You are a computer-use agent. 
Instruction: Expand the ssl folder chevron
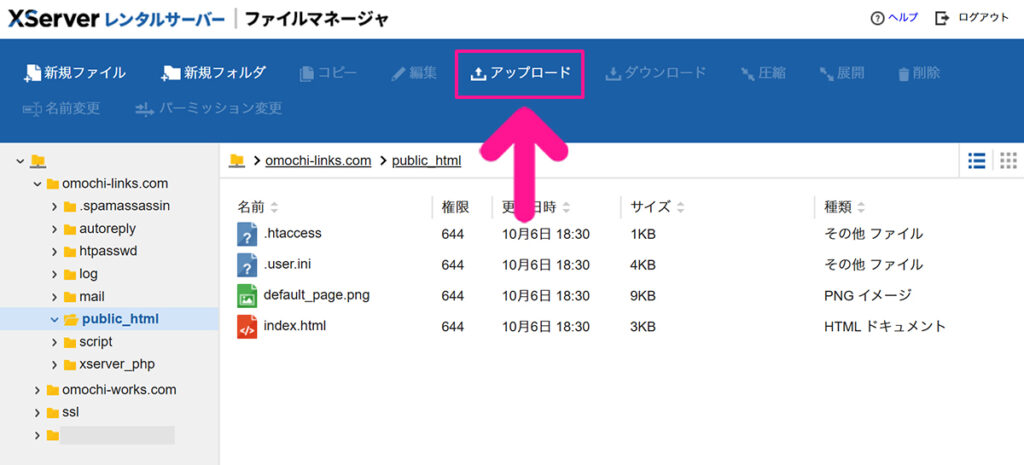(x=38, y=412)
